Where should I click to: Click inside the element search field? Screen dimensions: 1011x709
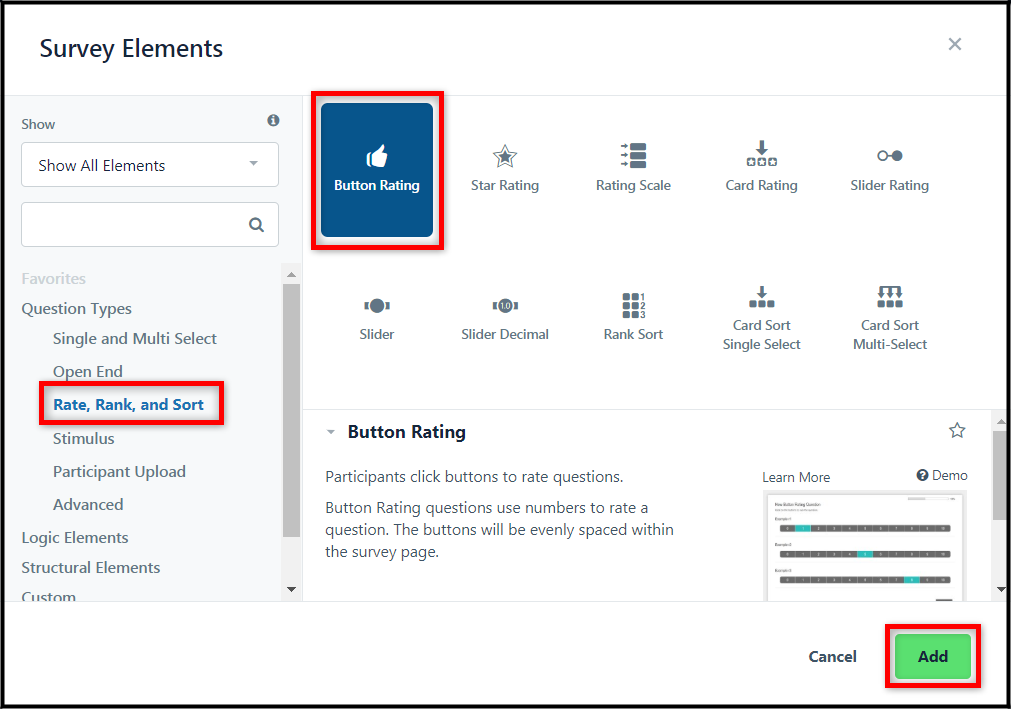[150, 224]
